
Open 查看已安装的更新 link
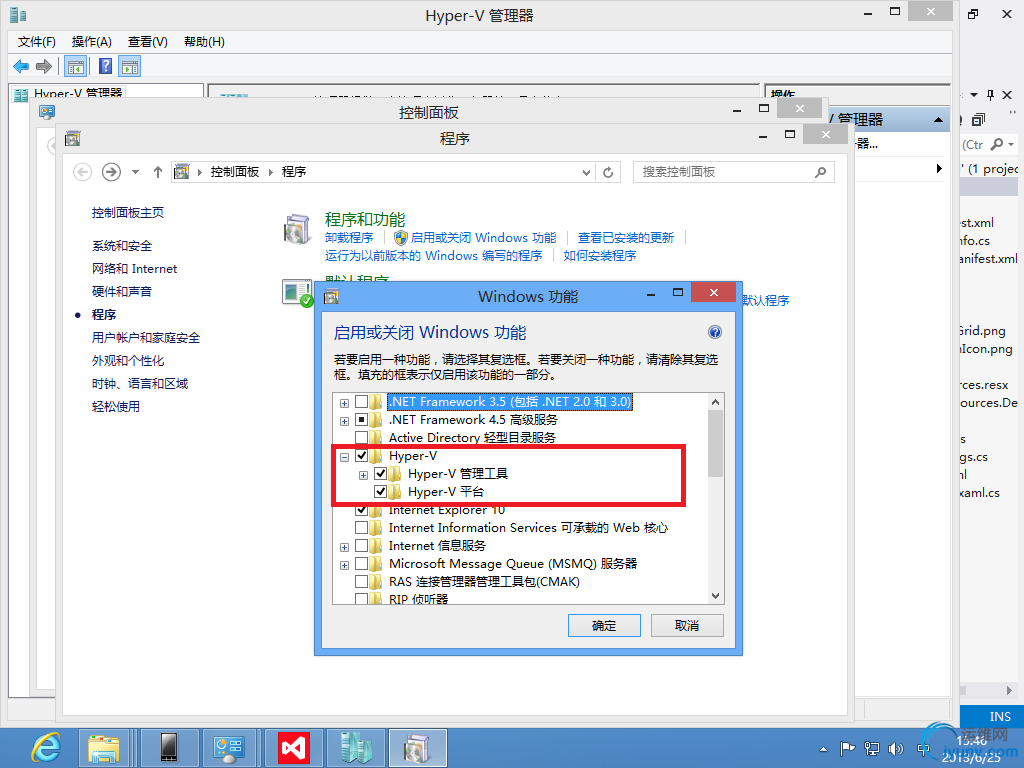click(x=626, y=238)
